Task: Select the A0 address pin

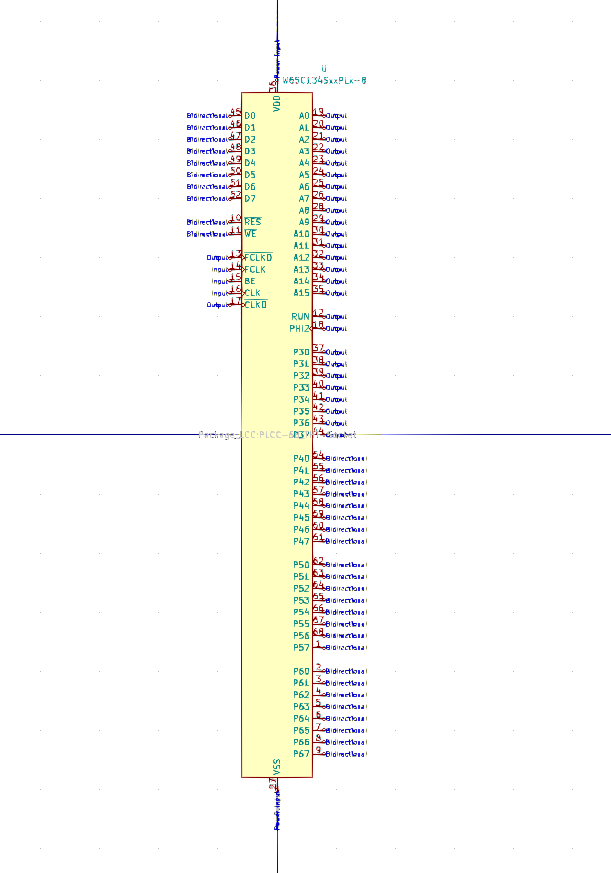Action: [304, 116]
